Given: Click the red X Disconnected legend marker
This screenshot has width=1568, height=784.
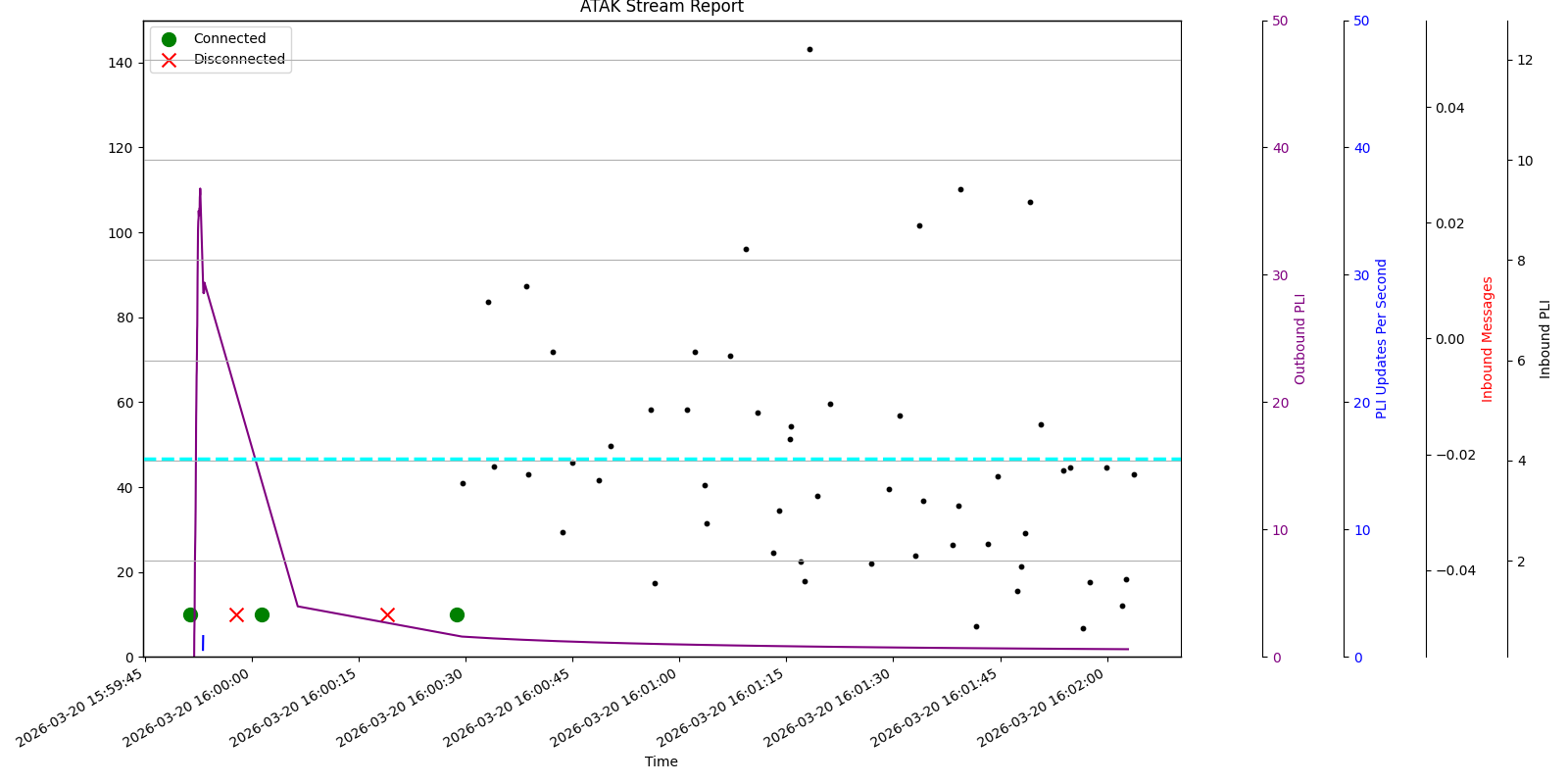Looking at the screenshot, I should point(169,60).
